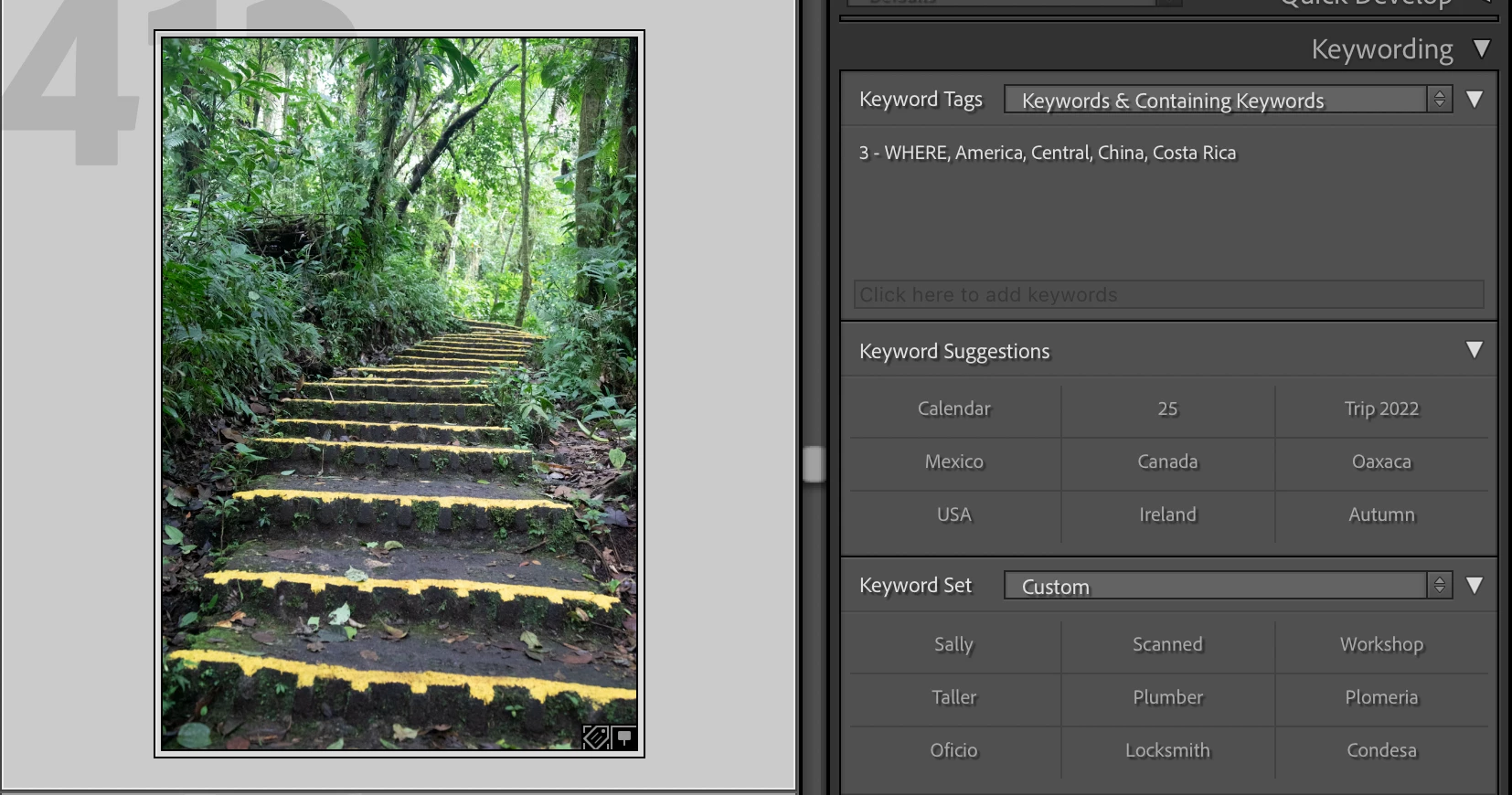1512x795 pixels.
Task: Click the 'Click here to add keywords' field
Action: (x=1168, y=294)
